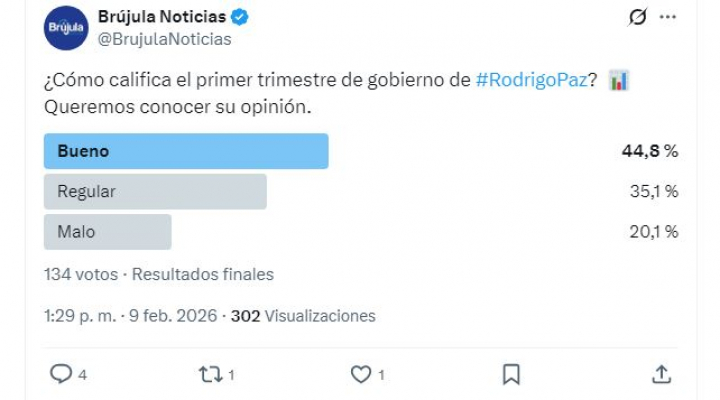Screen dimensions: 720x400
Task: Click the reply comment icon
Action: pyautogui.click(x=62, y=374)
